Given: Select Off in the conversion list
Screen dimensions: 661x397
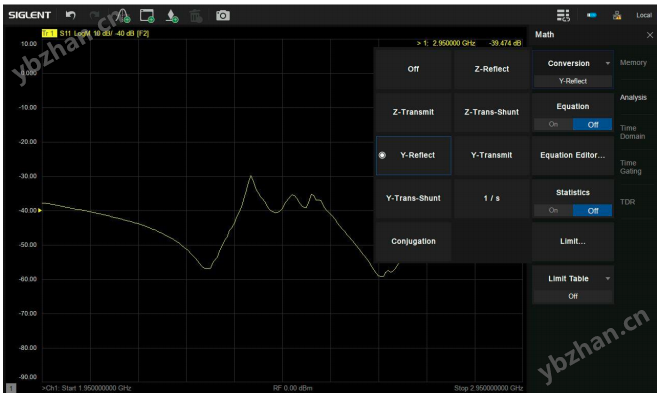Looking at the screenshot, I should [413, 69].
